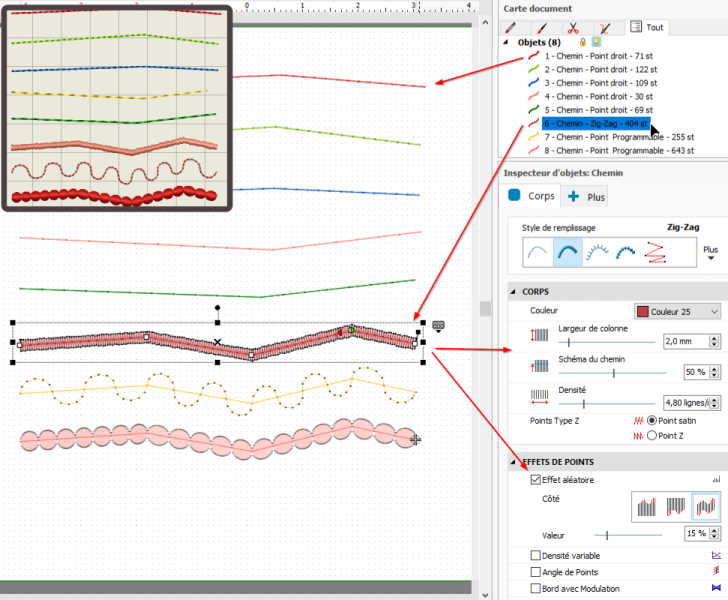The image size is (728, 600).
Task: Click the canvas vertical scrollbar down arrow
Action: (x=485, y=595)
